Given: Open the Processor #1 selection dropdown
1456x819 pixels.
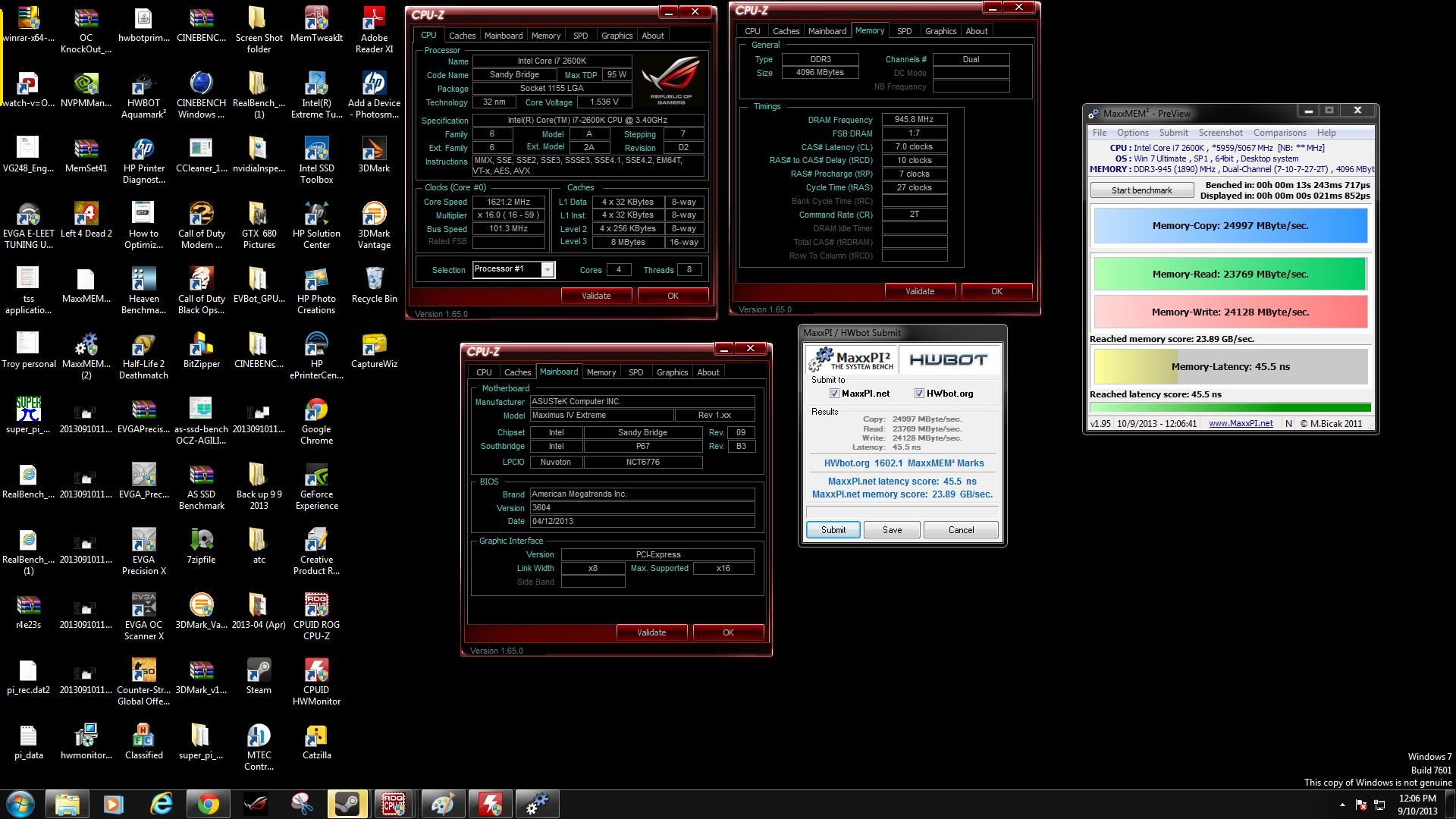Looking at the screenshot, I should [x=547, y=270].
